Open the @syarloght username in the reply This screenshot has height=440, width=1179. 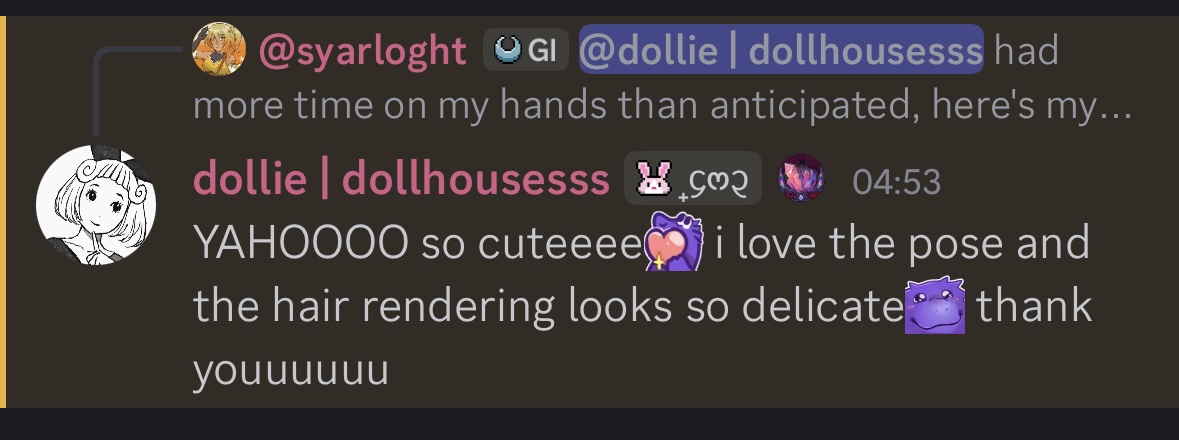point(363,50)
